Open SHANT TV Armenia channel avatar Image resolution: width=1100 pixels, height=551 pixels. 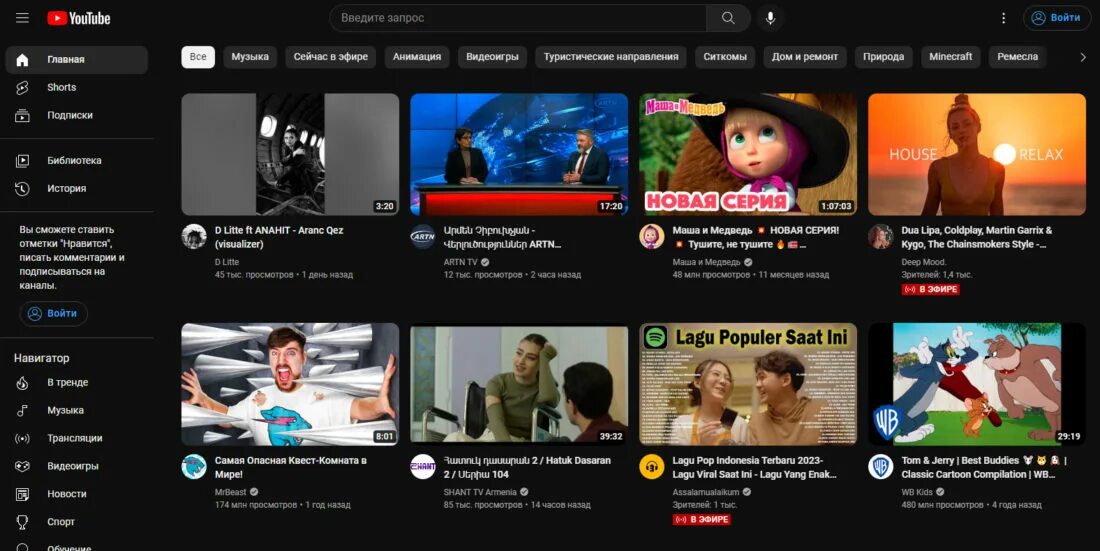(422, 467)
